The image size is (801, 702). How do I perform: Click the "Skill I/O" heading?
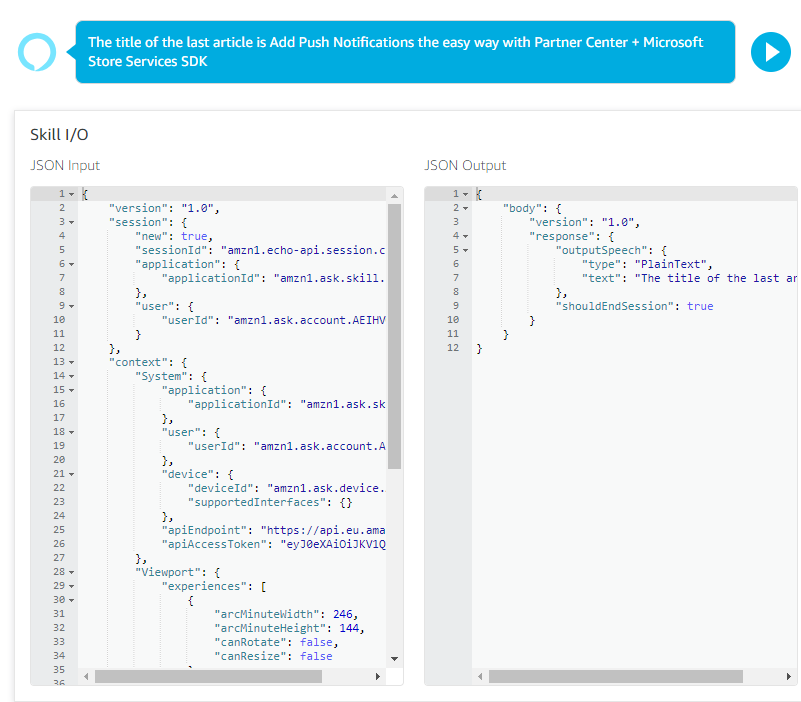59,135
